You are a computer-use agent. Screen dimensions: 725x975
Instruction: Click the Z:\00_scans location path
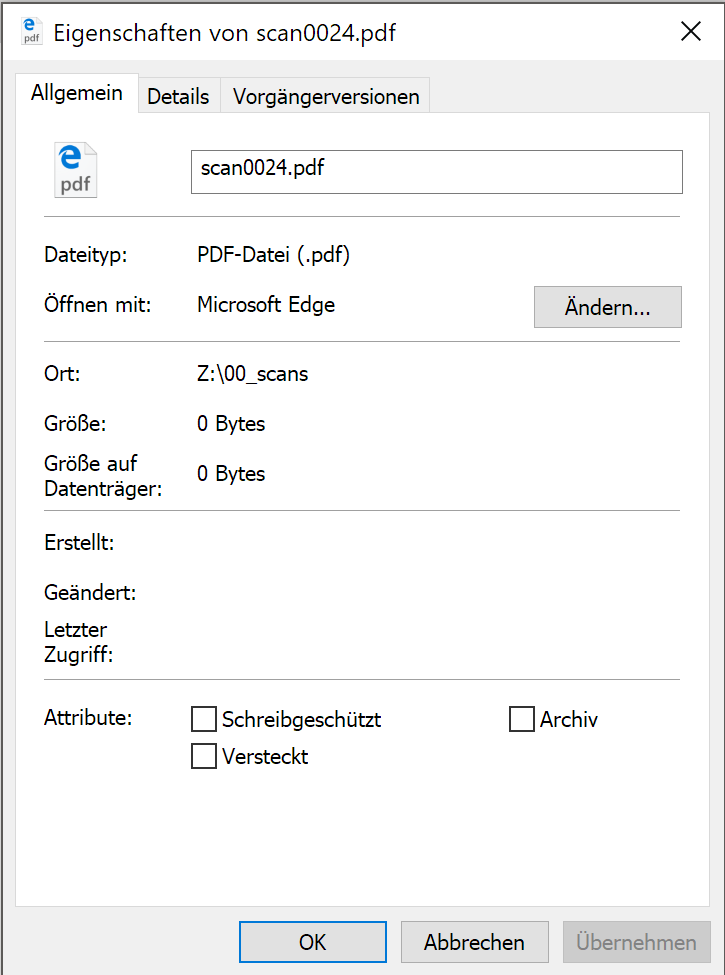click(x=253, y=374)
